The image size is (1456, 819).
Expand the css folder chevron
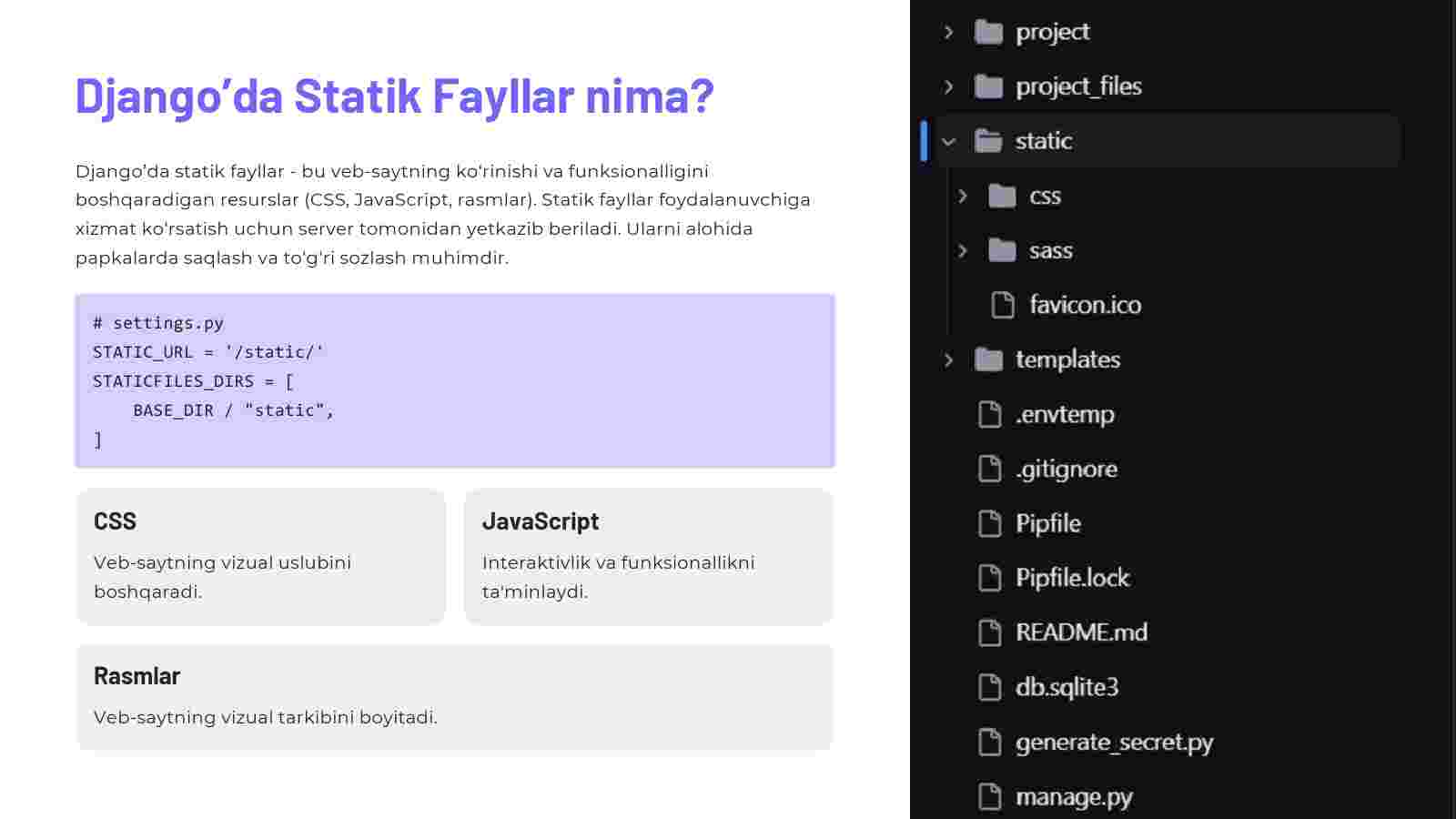[963, 196]
